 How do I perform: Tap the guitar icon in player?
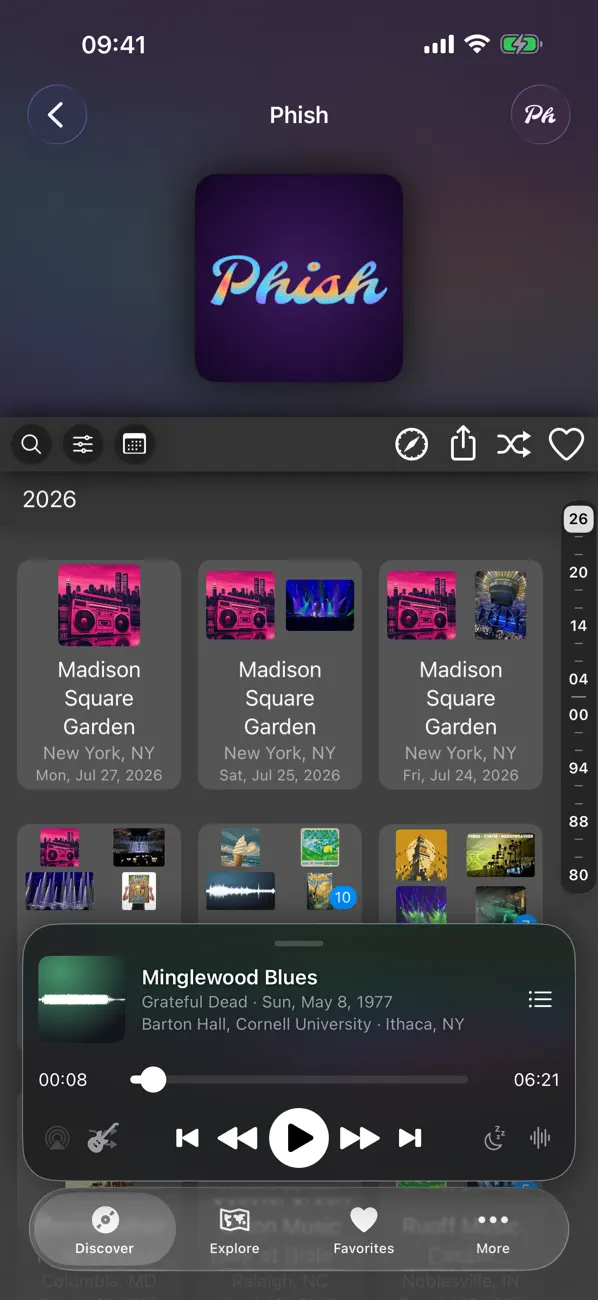point(103,1138)
